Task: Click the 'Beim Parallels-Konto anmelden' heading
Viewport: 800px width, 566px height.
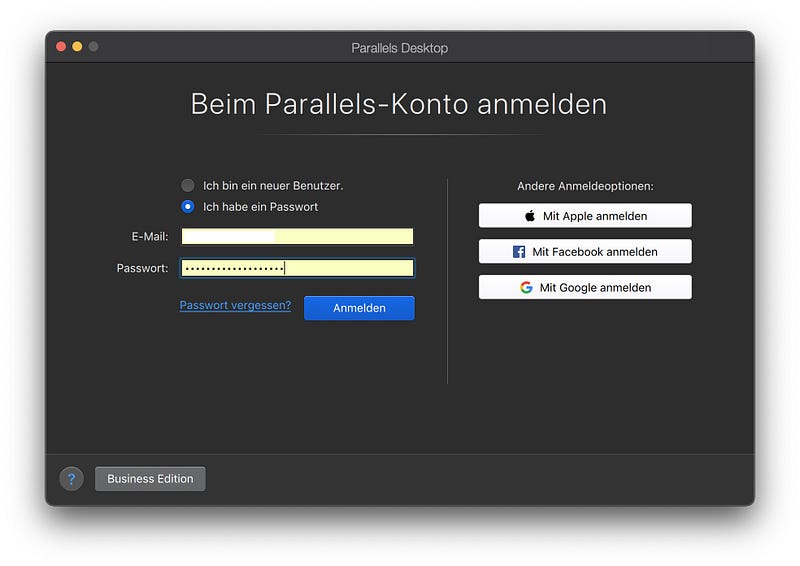Action: click(x=399, y=104)
